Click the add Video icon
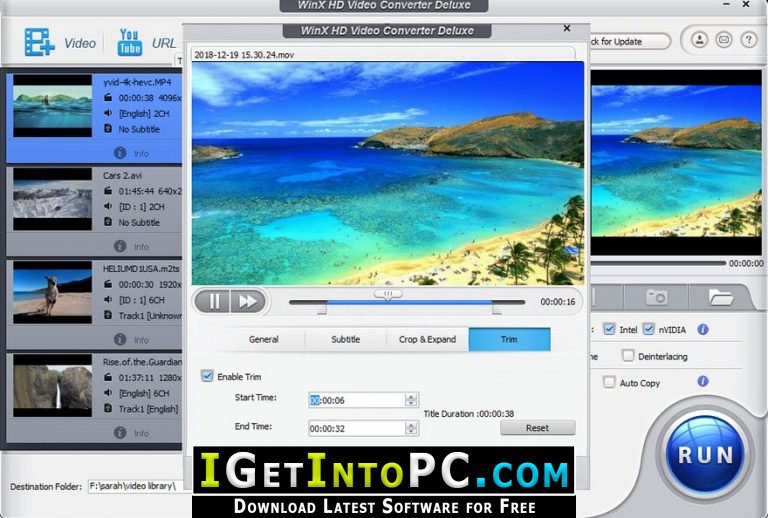768x518 pixels. click(39, 42)
